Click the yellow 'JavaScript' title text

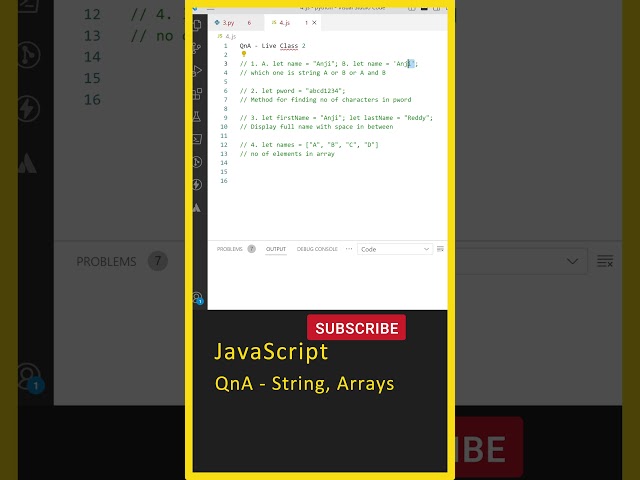coord(271,352)
